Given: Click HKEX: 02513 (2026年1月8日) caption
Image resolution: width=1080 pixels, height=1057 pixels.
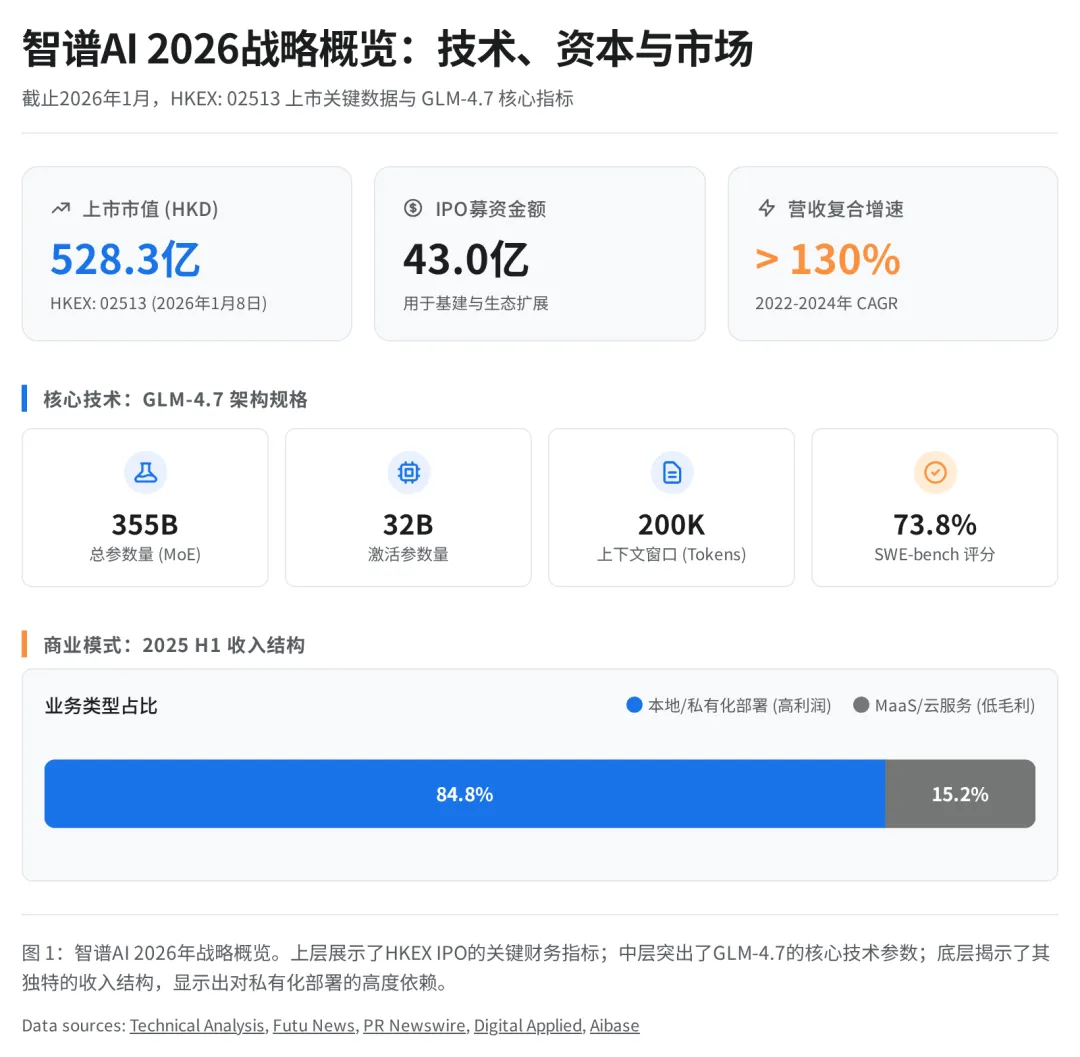Looking at the screenshot, I should click(x=158, y=304).
